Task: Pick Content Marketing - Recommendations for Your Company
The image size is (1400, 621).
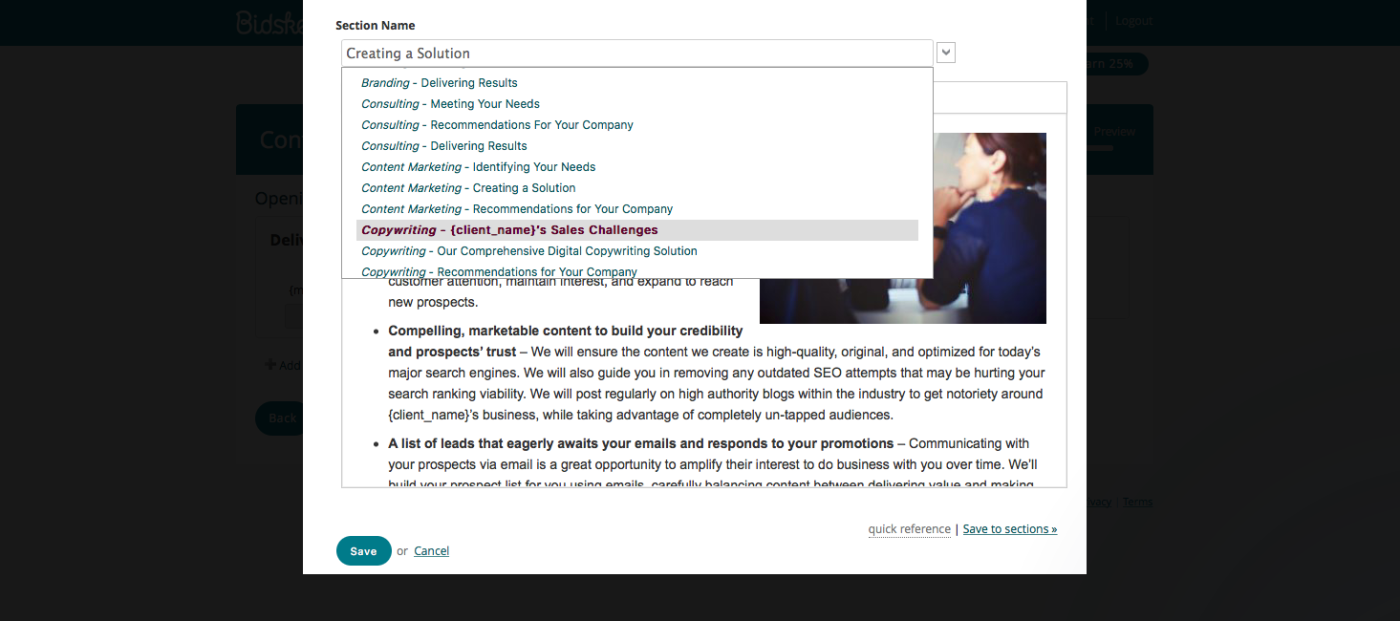Action: (517, 209)
